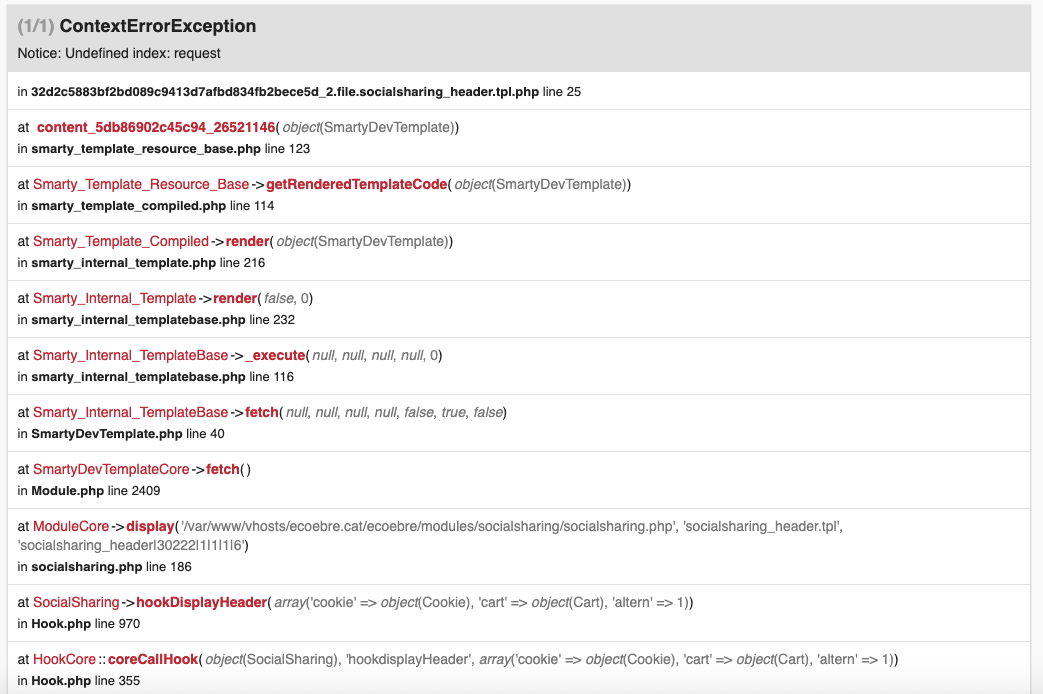The height and width of the screenshot is (694, 1043).
Task: Open the coreCallHook method entry
Action: 153,659
